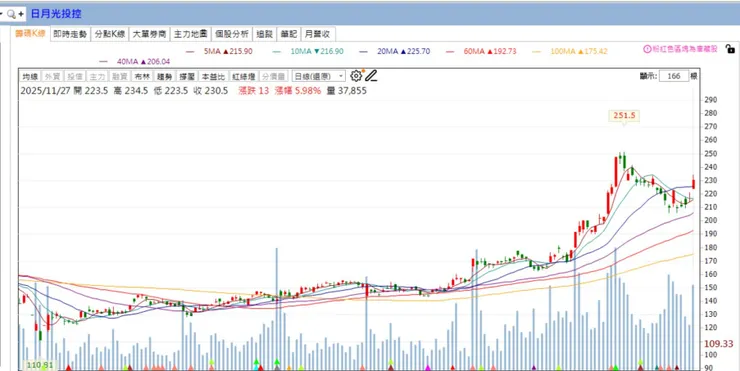Click the 60MA legend line swatch

[450, 51]
